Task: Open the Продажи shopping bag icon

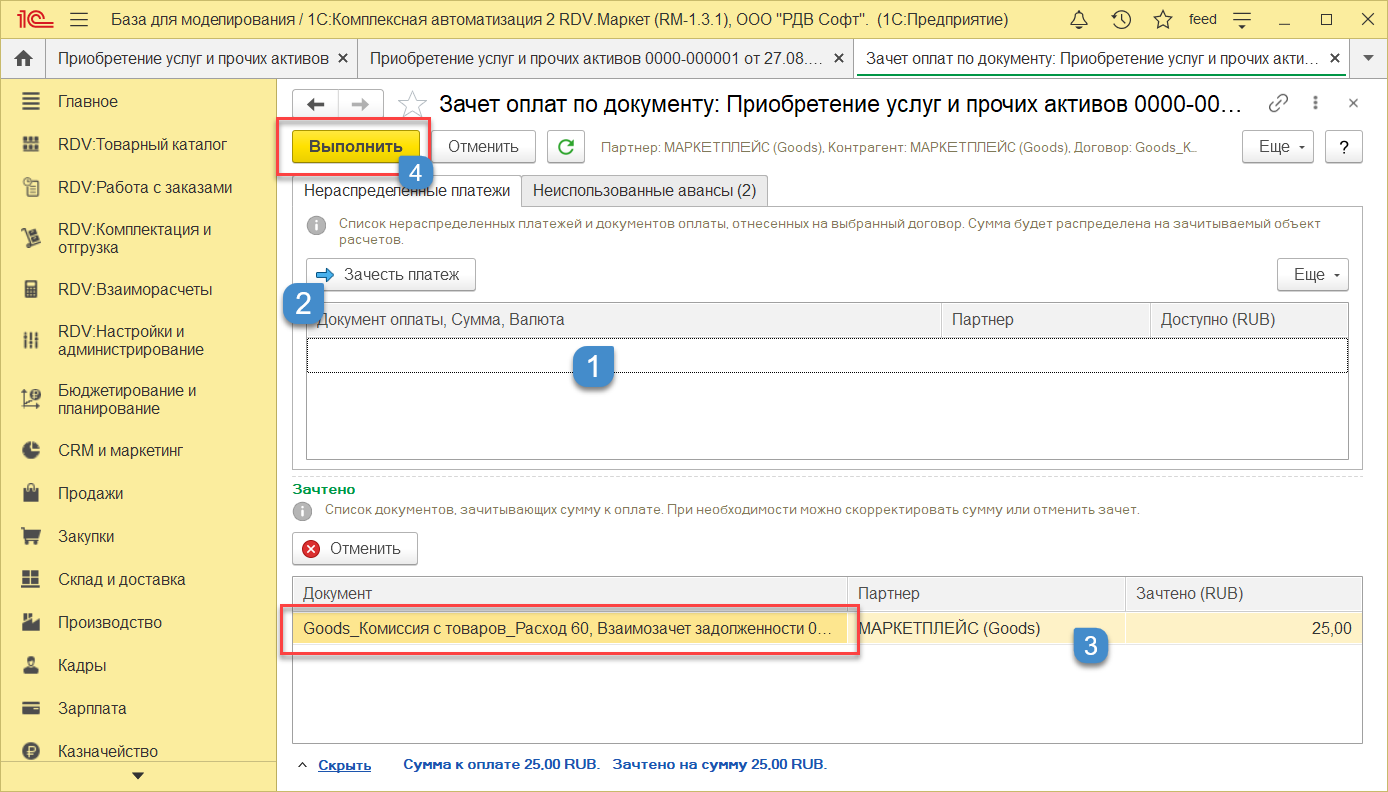Action: tap(31, 494)
